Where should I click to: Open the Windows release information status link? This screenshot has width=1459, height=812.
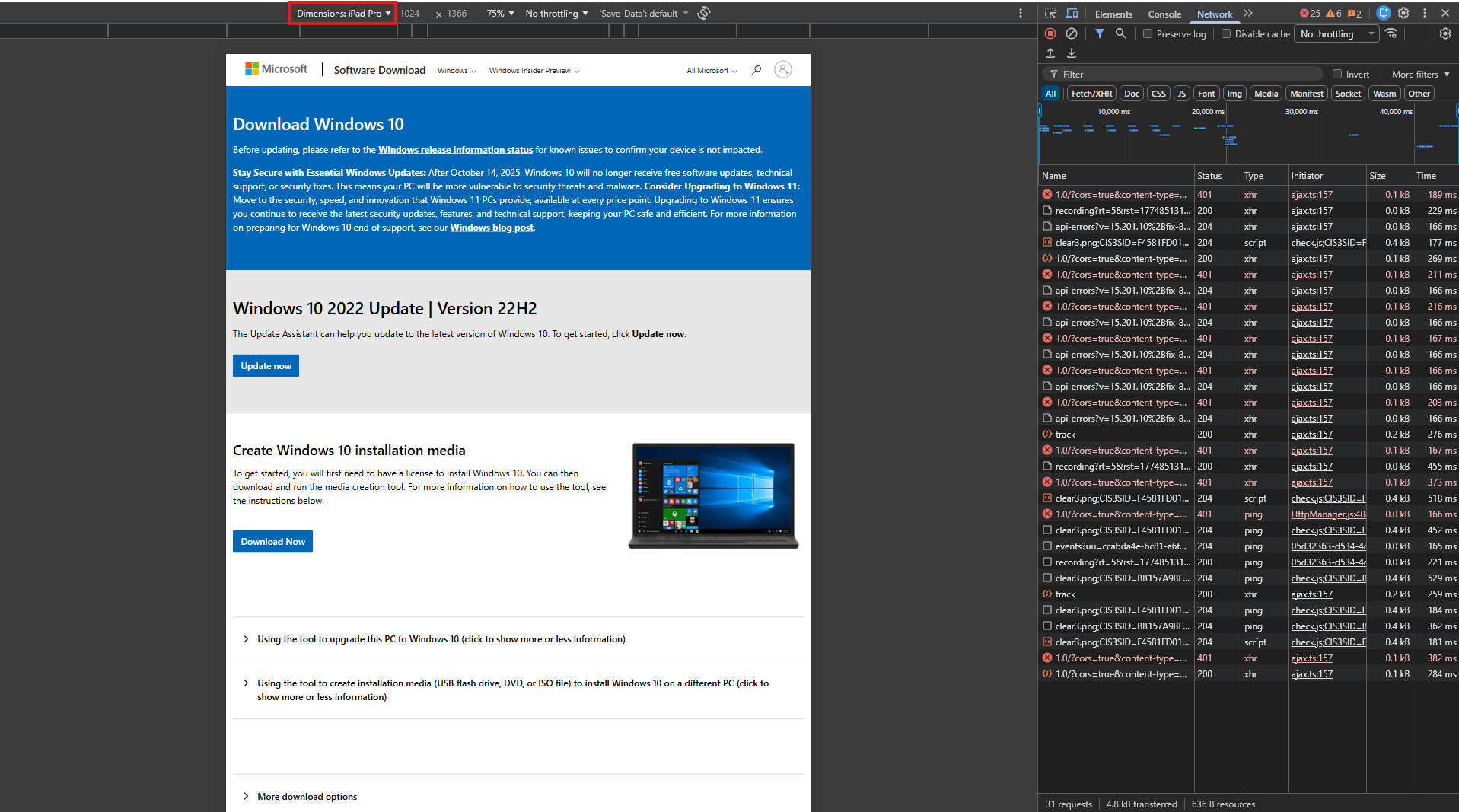pos(455,150)
